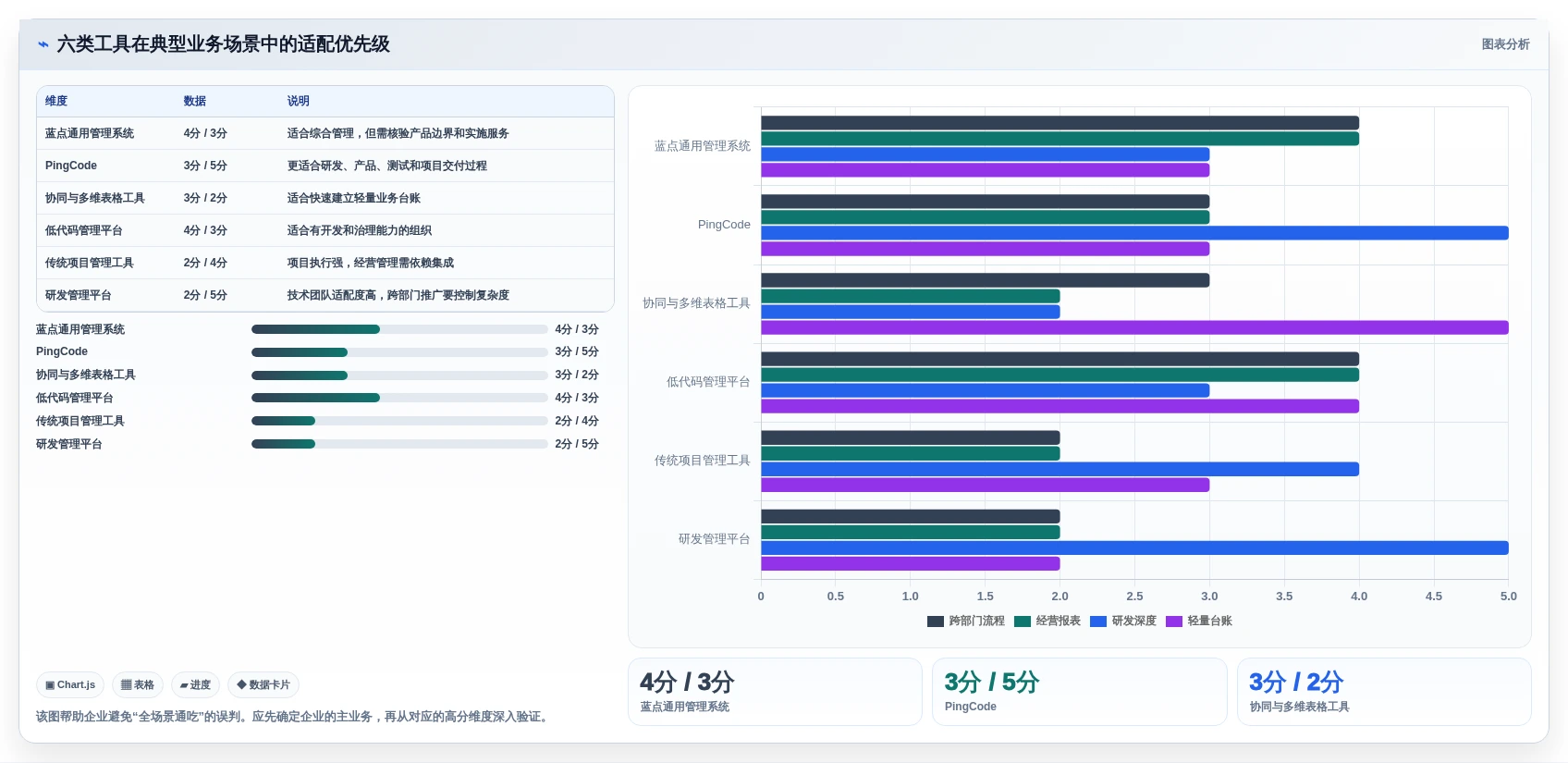Screen dimensions: 1568x763
Task: Click table cell 协同与多维表格工具
Action: pos(95,198)
